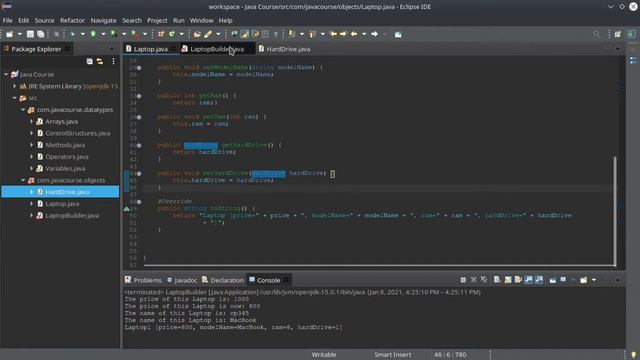Screen dimensions: 640x360
Task: Collapse the src folder node
Action: [x=15, y=98]
